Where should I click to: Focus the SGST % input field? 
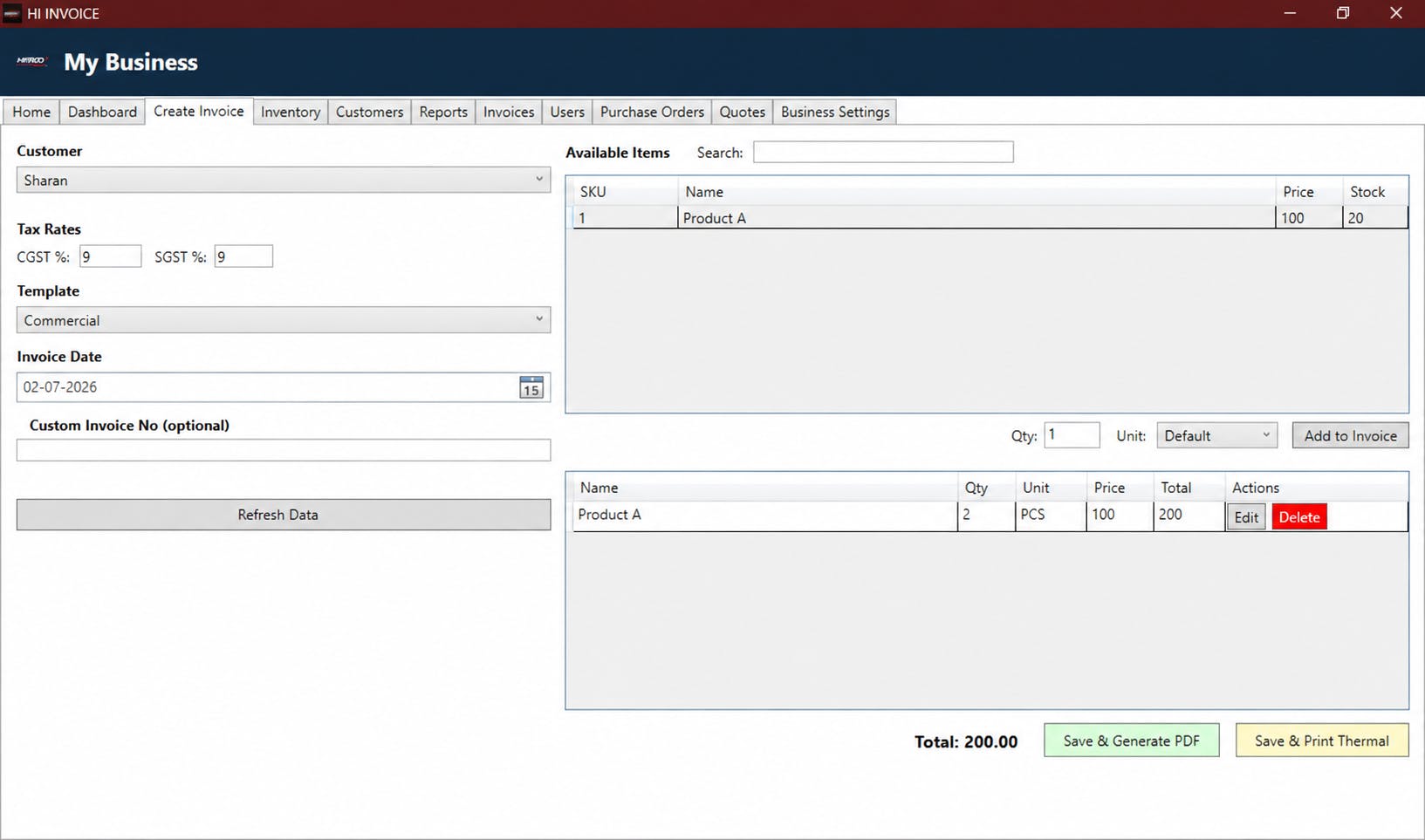243,256
